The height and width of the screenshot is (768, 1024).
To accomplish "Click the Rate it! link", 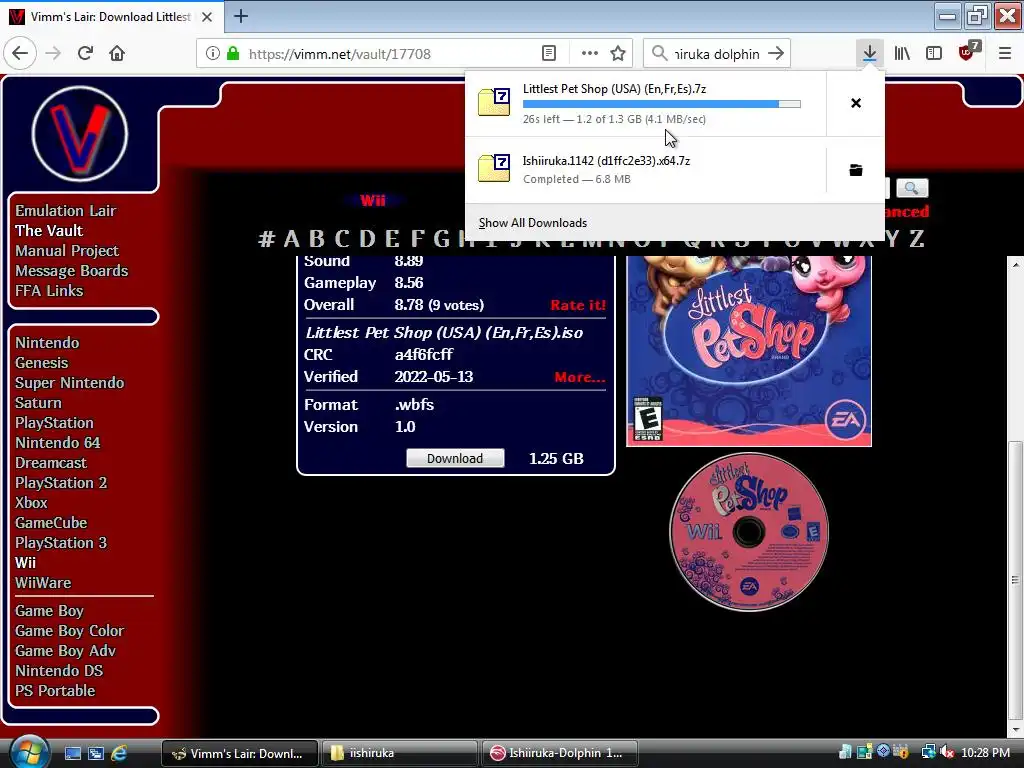I will coord(578,305).
